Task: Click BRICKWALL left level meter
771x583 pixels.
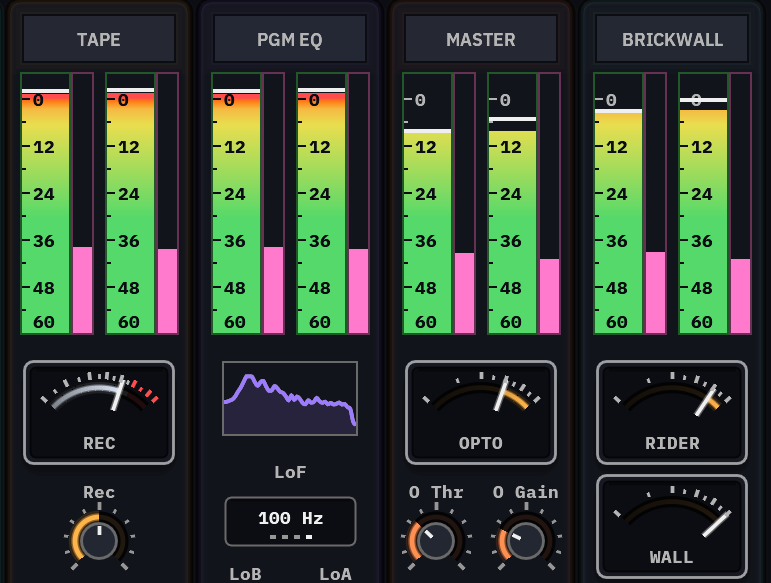Action: tap(619, 204)
